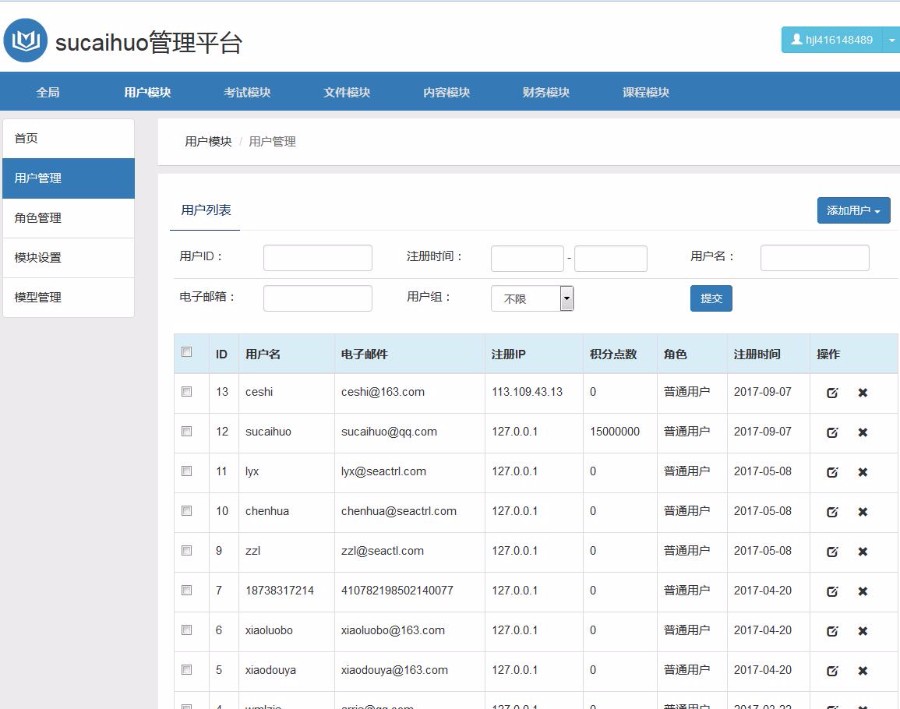Check the select-all checkbox in table header
This screenshot has height=709, width=900.
click(x=185, y=353)
